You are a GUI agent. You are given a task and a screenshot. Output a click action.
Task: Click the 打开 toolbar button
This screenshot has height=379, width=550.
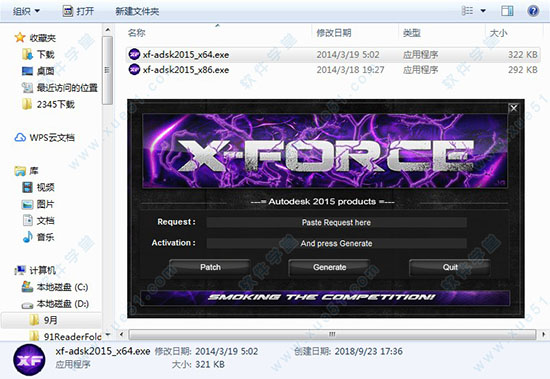78,11
